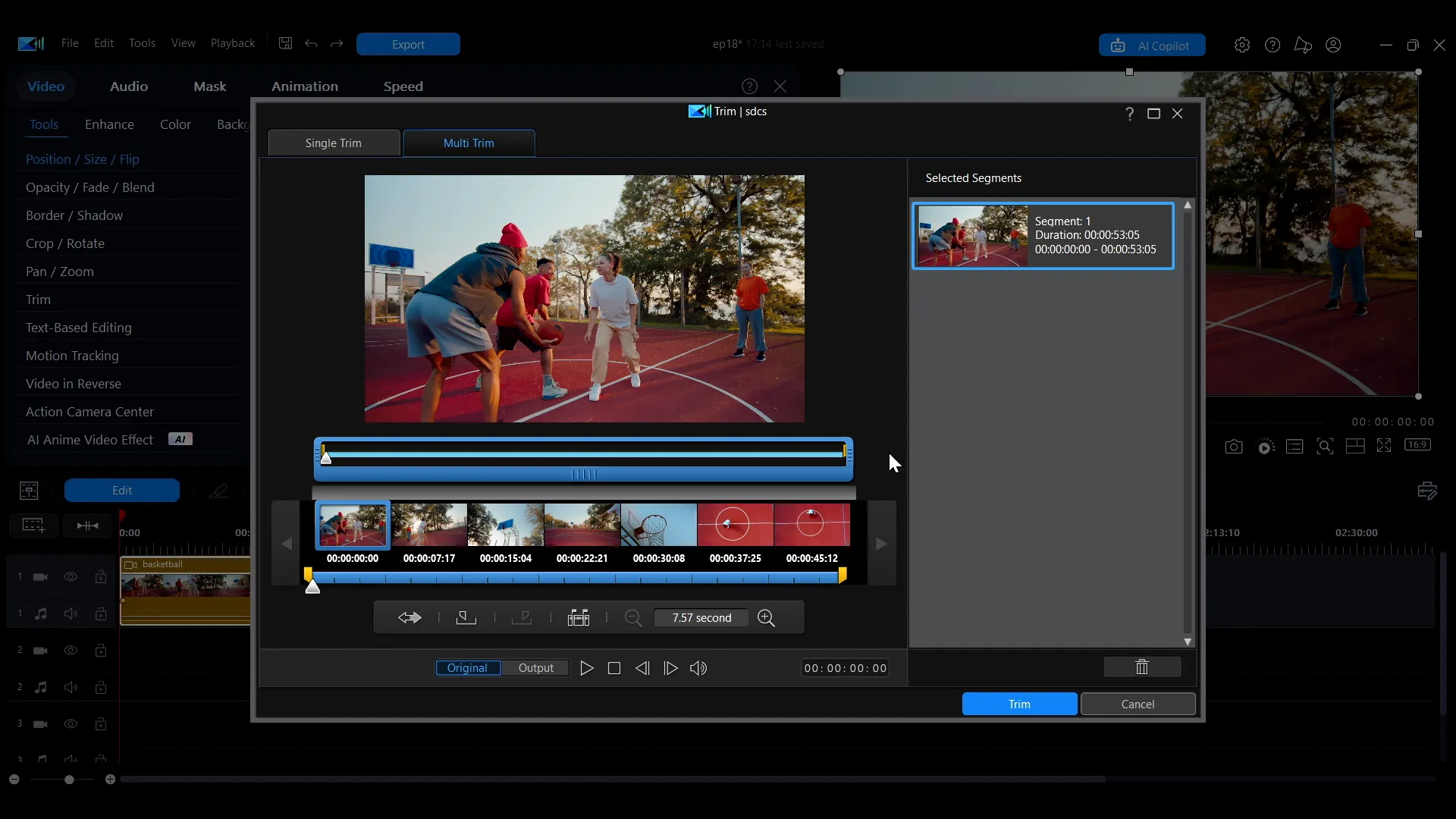Click the split clip icon above the timeline
Viewport: 1456px width, 819px height.
coord(88,526)
